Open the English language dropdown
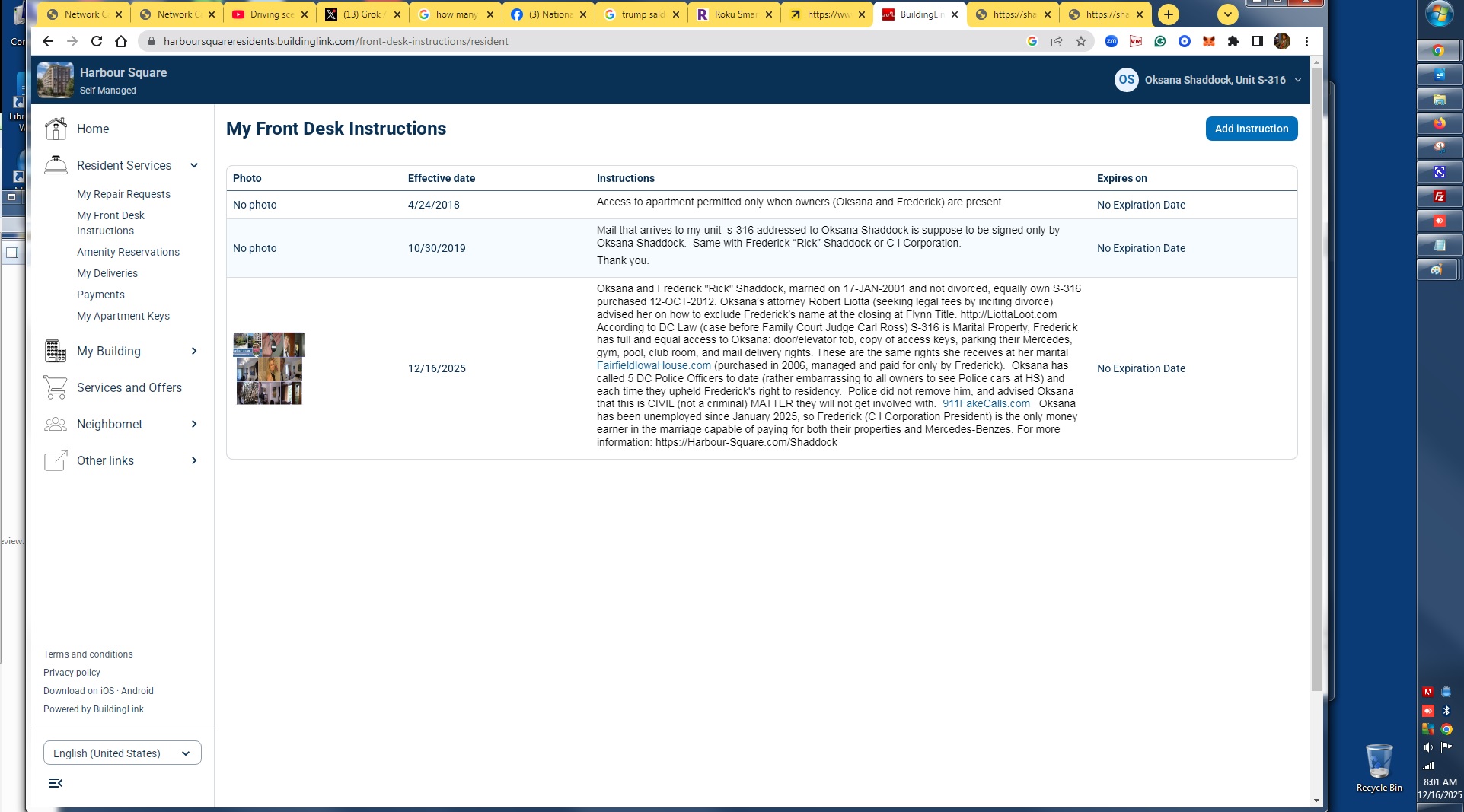Screen dimensions: 1464x812 click(122, 753)
